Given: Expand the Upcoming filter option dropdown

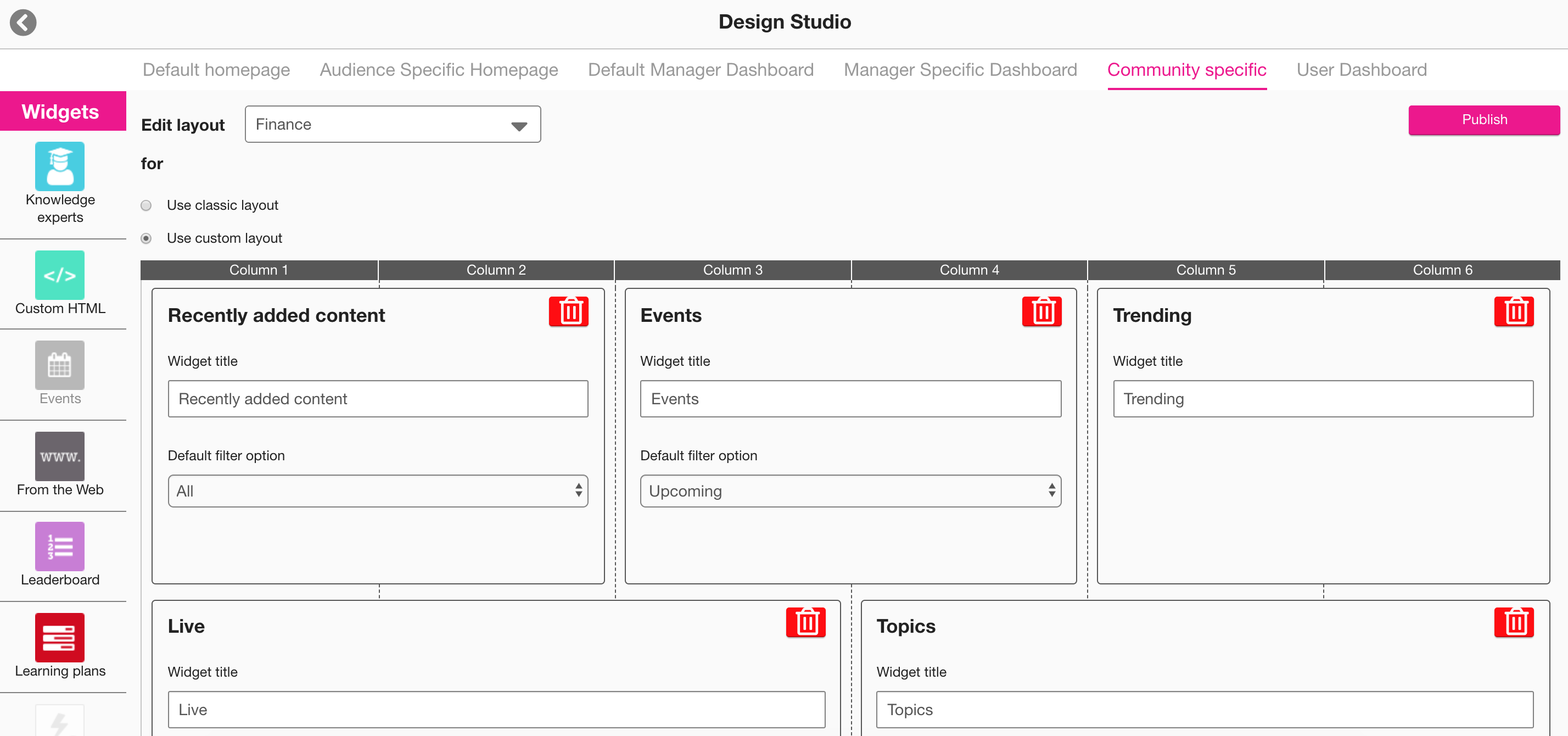Looking at the screenshot, I should click(x=850, y=490).
